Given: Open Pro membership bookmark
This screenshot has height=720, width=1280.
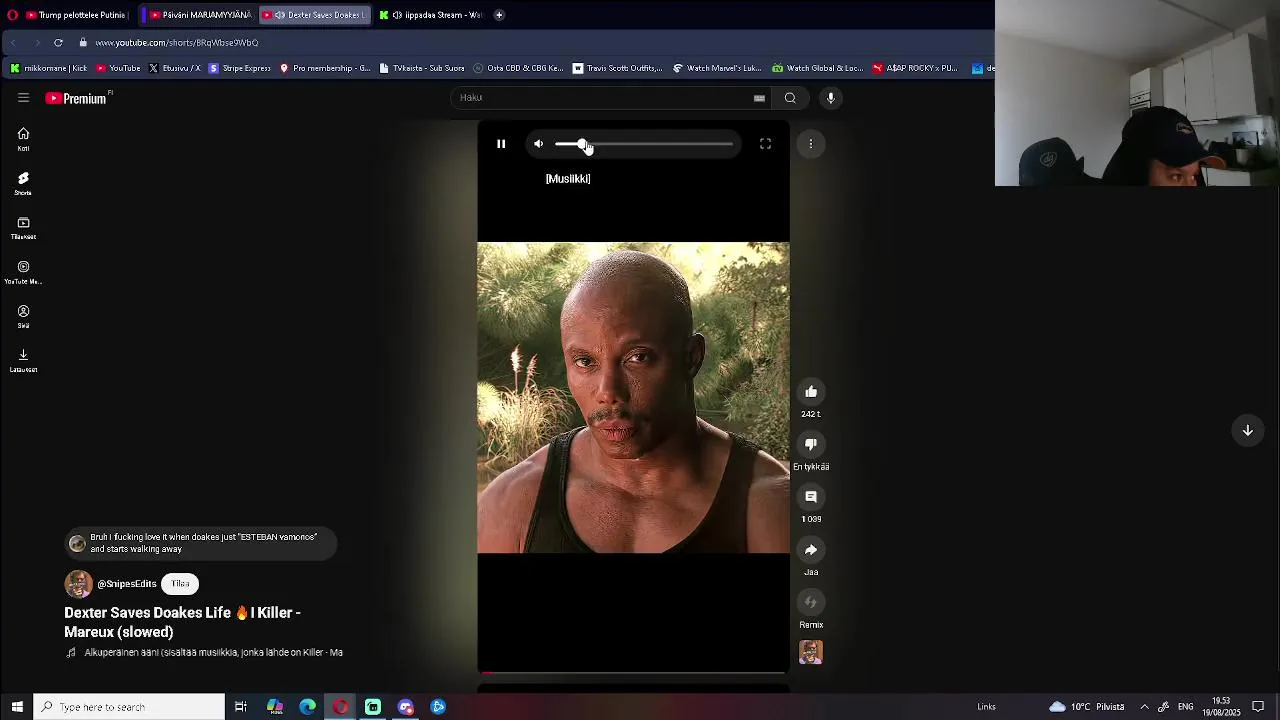Looking at the screenshot, I should click(x=325, y=68).
